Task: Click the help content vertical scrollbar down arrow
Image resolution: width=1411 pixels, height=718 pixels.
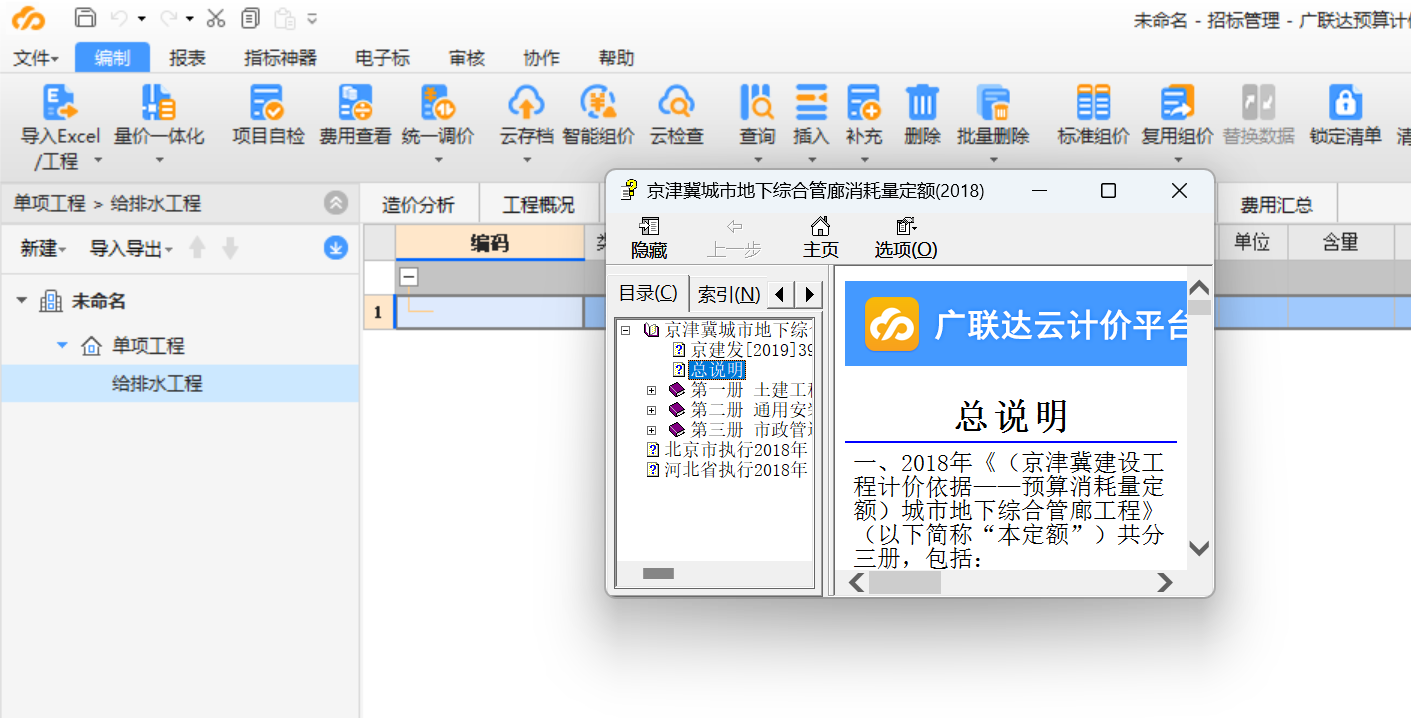Action: [1199, 548]
